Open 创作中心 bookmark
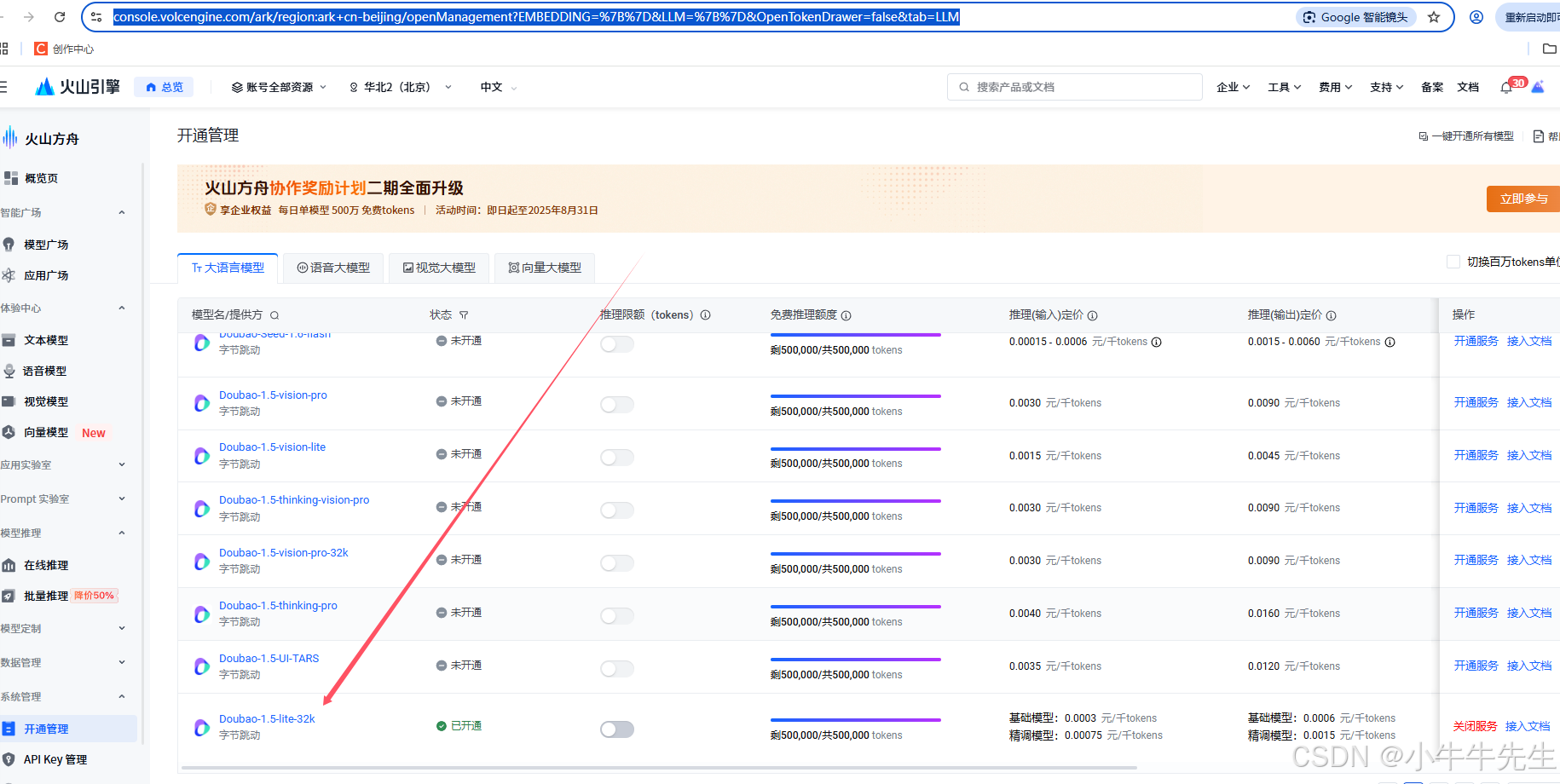 (64, 49)
